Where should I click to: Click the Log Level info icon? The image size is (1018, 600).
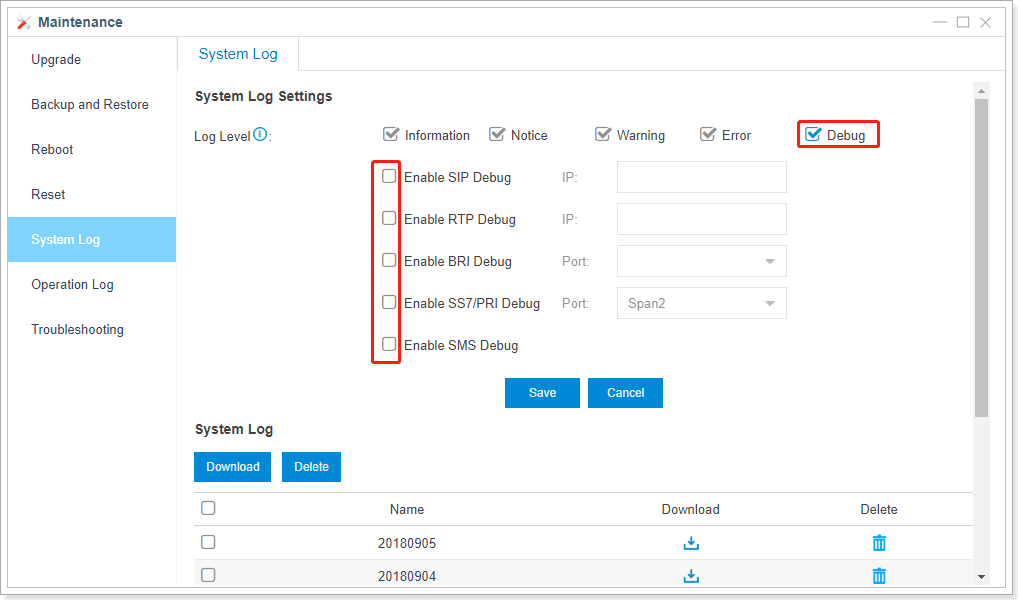pos(260,134)
